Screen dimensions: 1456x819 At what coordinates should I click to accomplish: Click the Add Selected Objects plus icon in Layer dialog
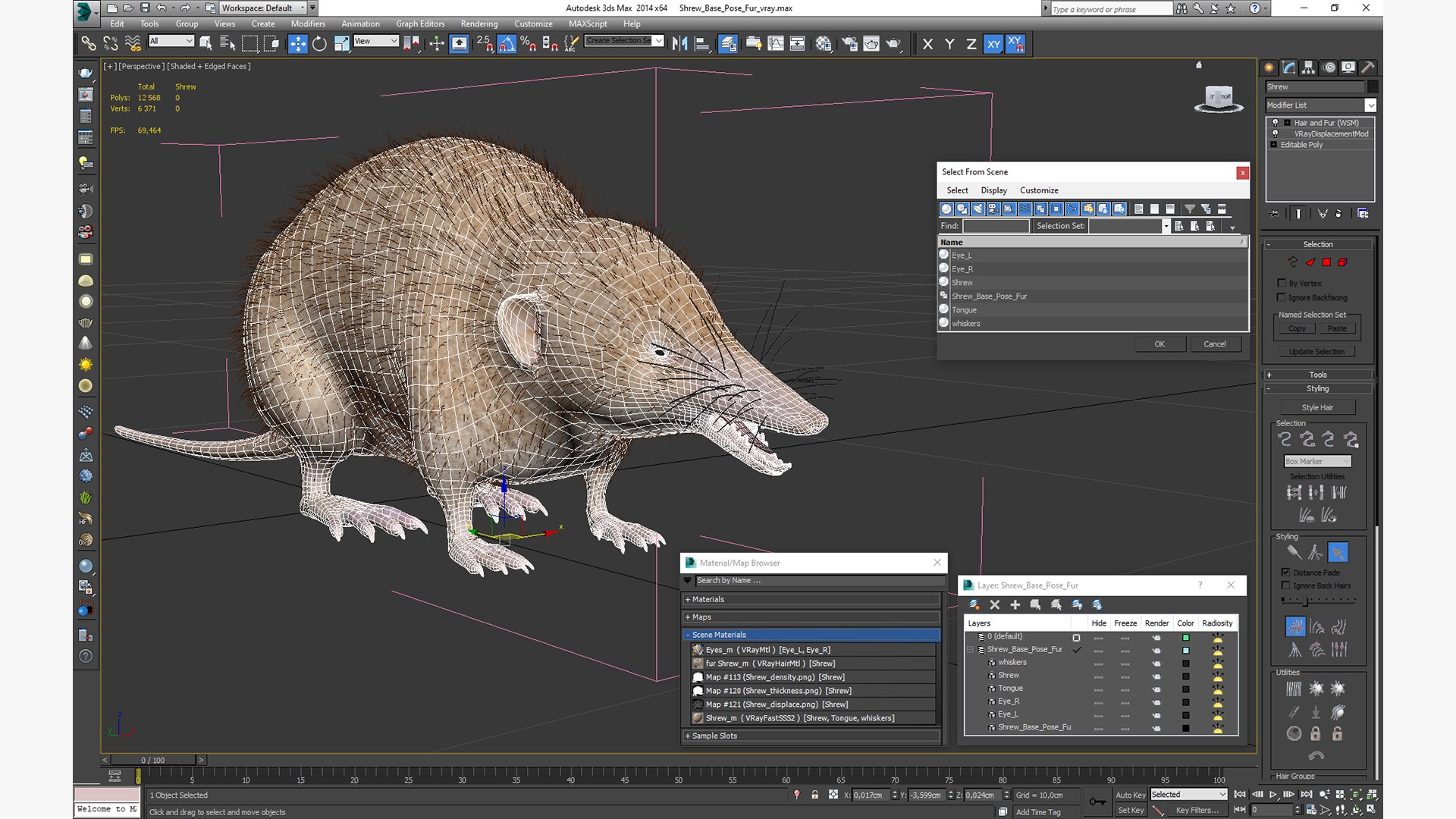[1015, 604]
